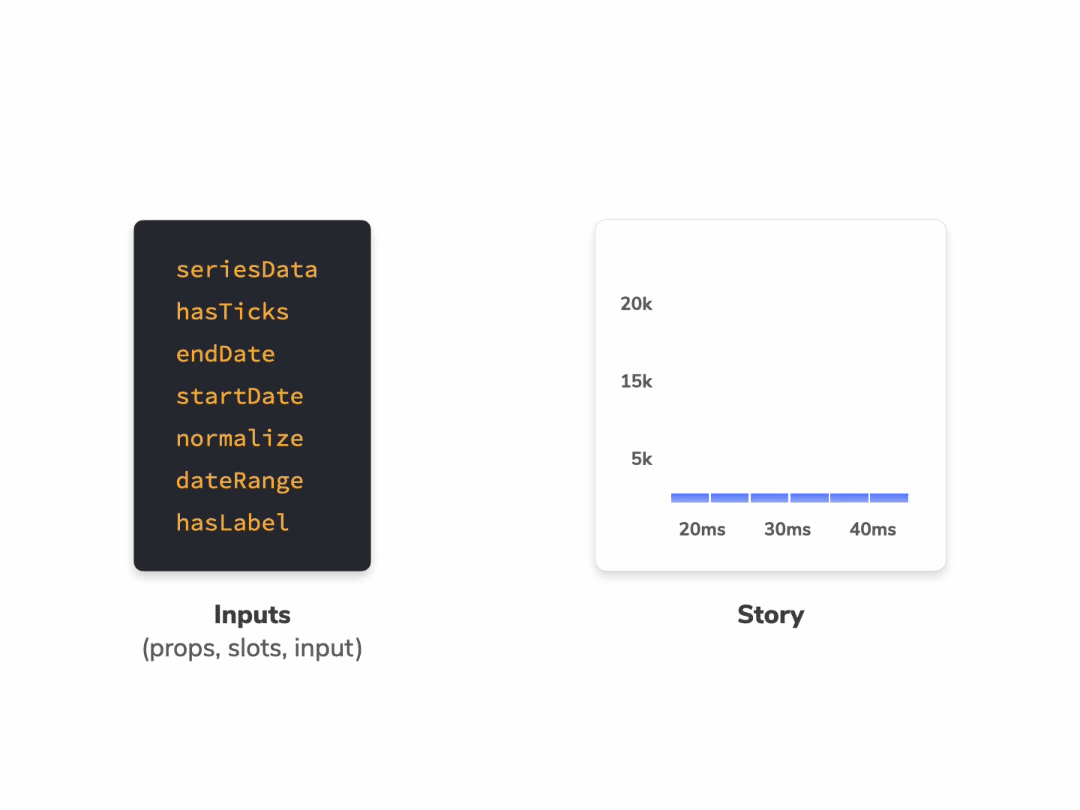Viewport: 1080px width, 810px height.
Task: Select the startDate entry in the list
Action: pos(239,396)
